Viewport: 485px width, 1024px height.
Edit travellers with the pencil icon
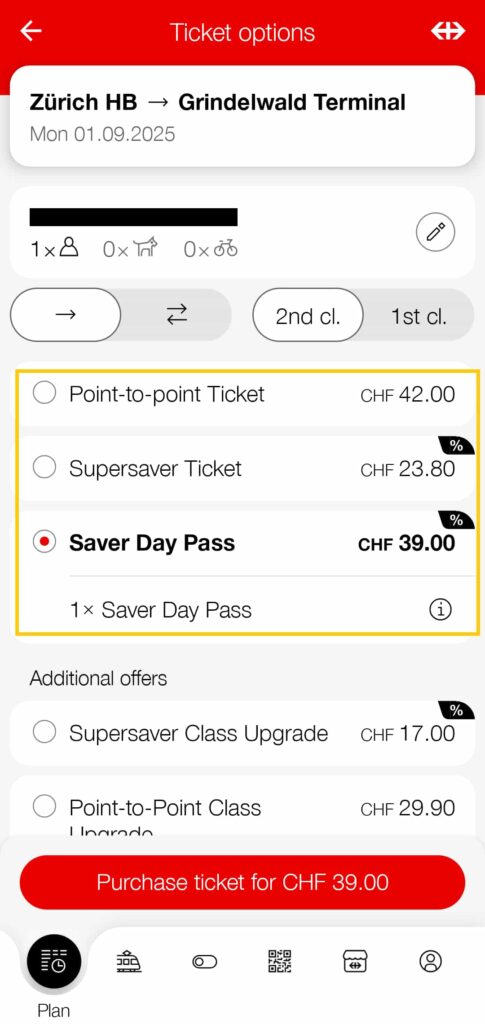pos(435,232)
